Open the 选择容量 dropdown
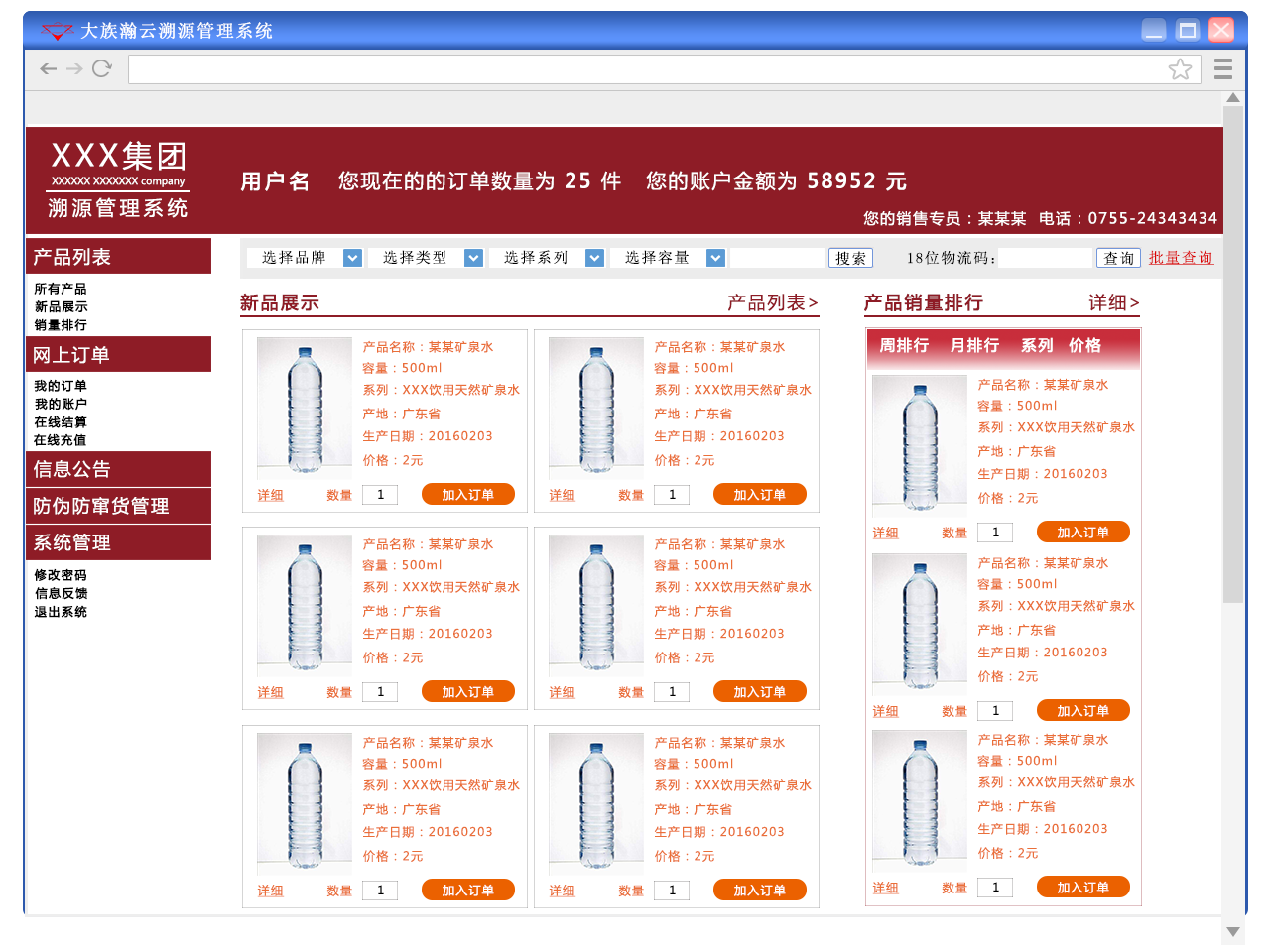The image size is (1270, 952). 715,258
